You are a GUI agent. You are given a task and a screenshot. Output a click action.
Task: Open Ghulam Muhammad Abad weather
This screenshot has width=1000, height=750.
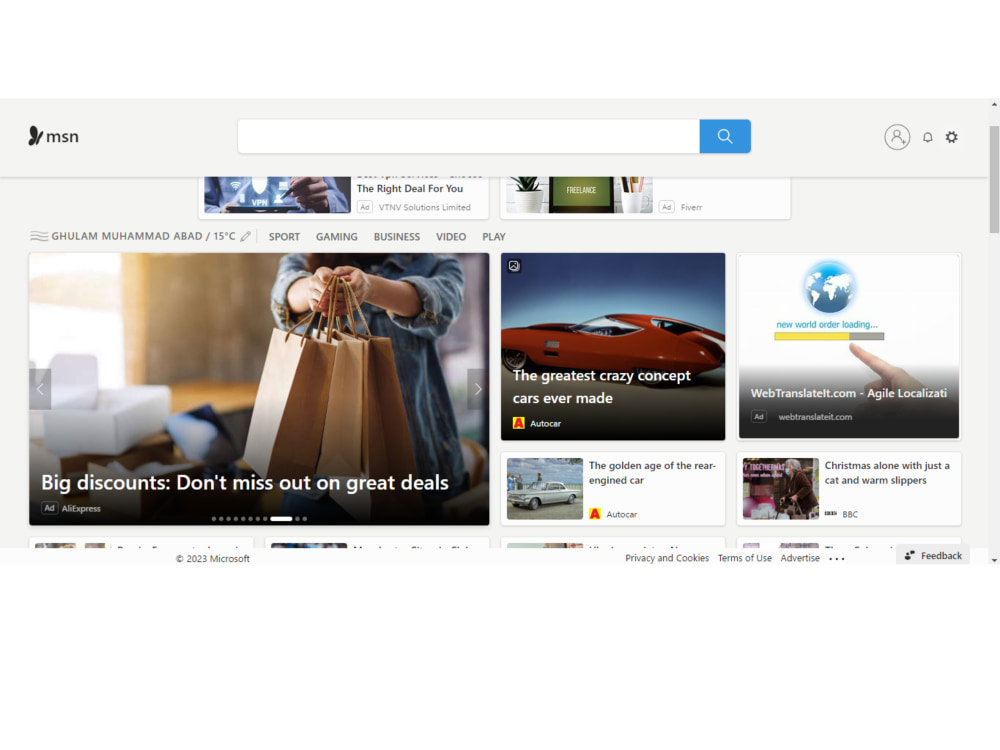click(x=143, y=236)
